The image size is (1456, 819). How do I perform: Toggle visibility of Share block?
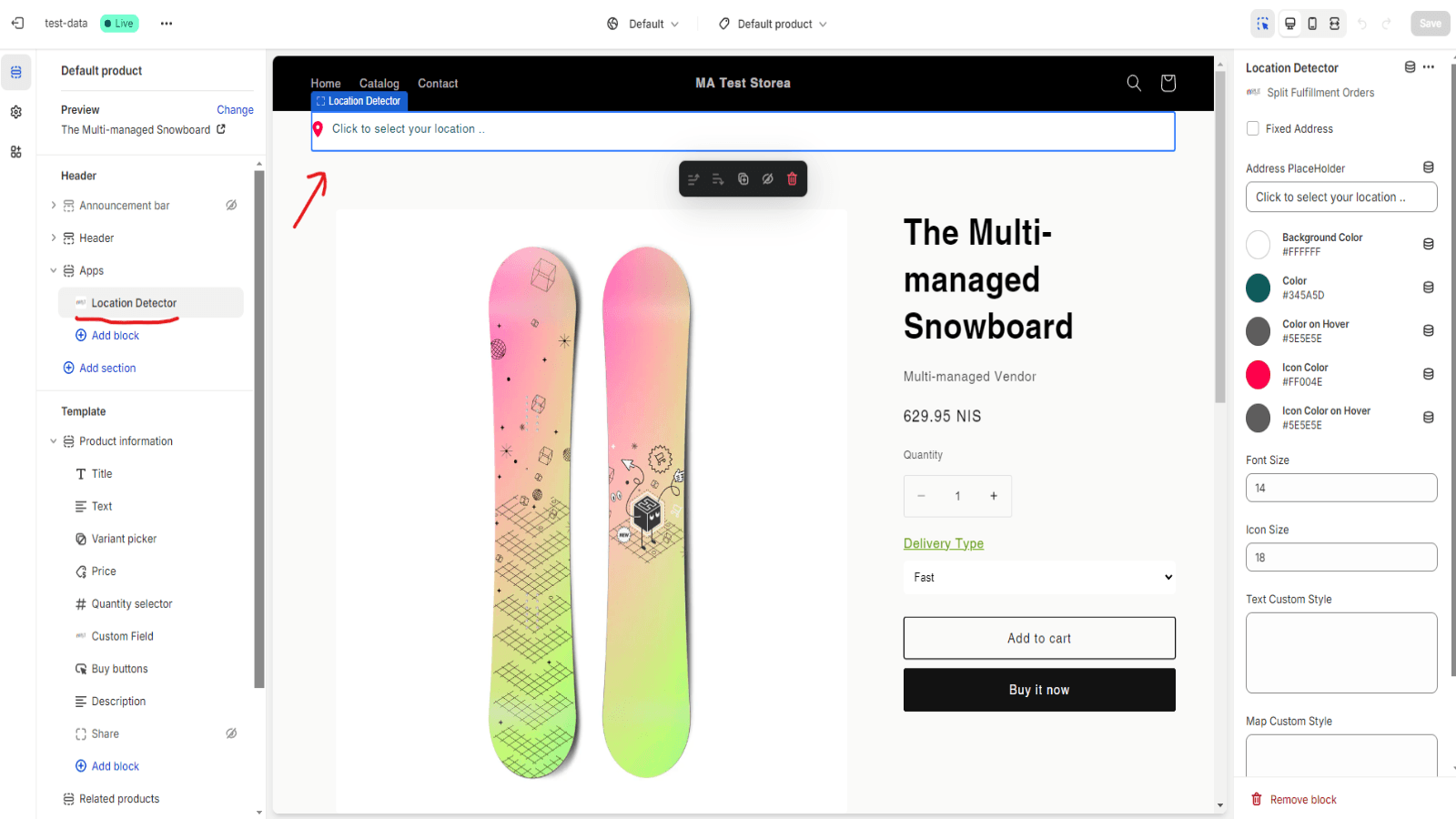point(231,733)
